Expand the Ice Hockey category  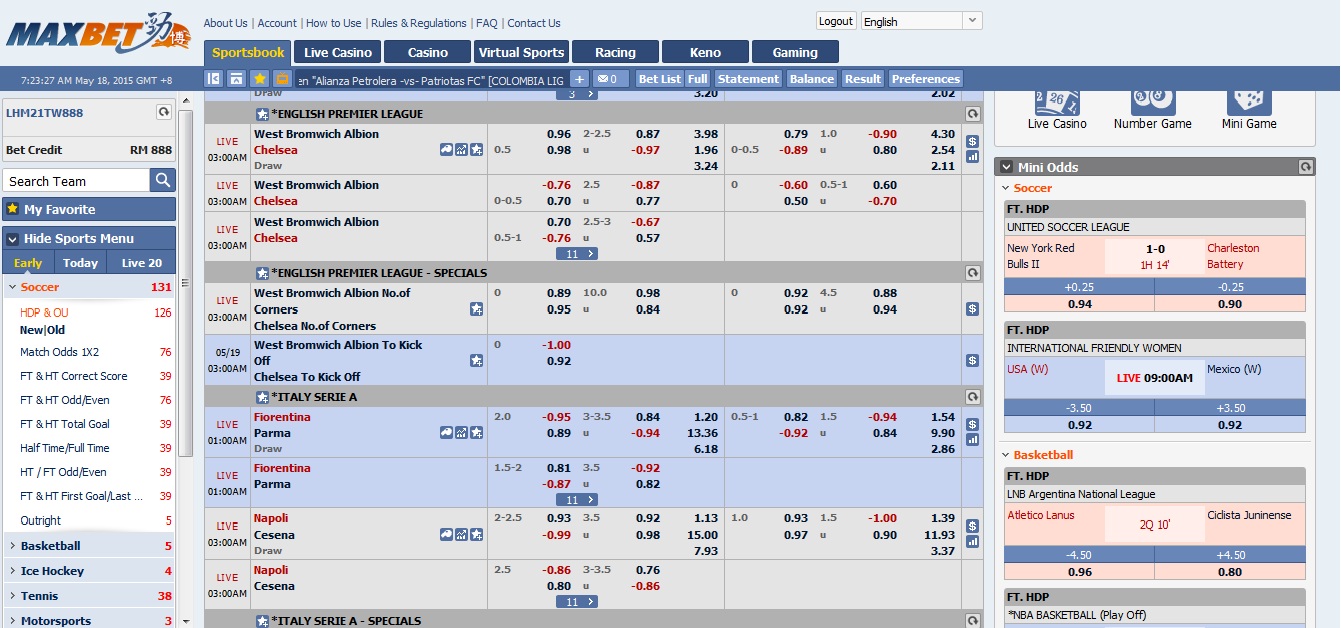[11, 571]
